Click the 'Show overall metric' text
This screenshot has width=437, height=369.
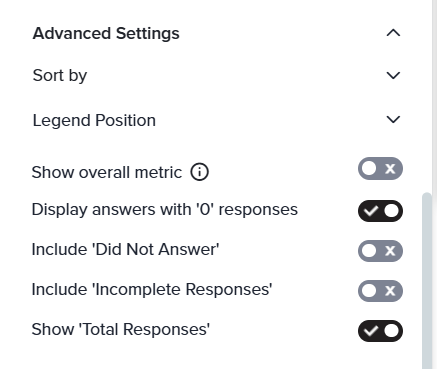pos(107,172)
